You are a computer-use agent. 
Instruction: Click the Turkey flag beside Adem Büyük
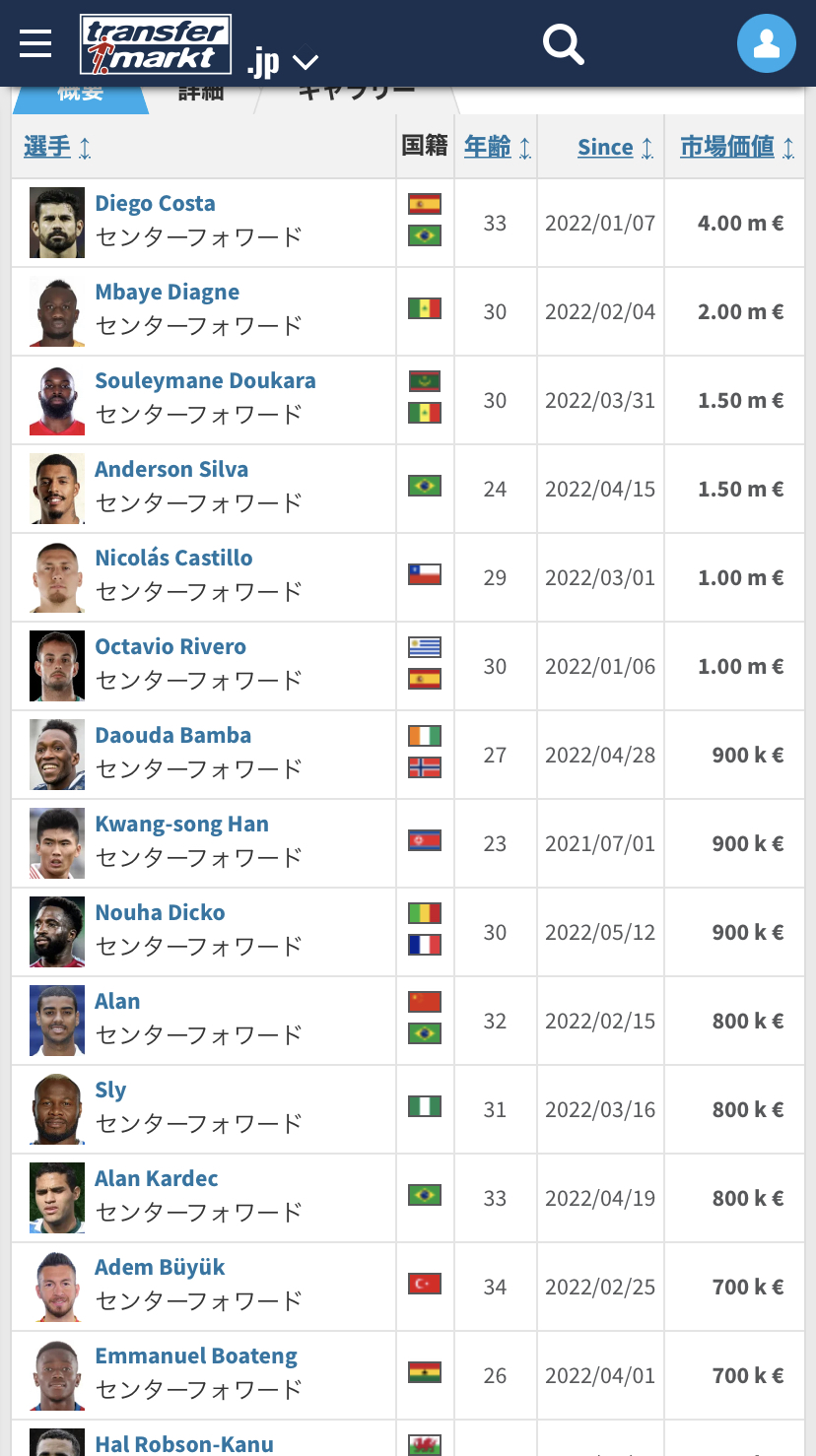[425, 1284]
